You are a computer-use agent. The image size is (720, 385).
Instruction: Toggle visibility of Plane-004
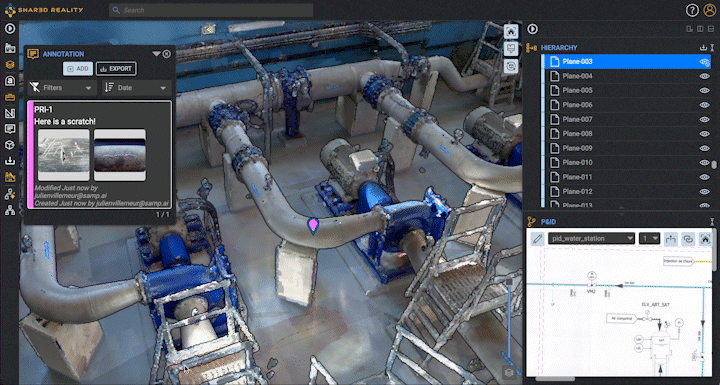point(704,76)
